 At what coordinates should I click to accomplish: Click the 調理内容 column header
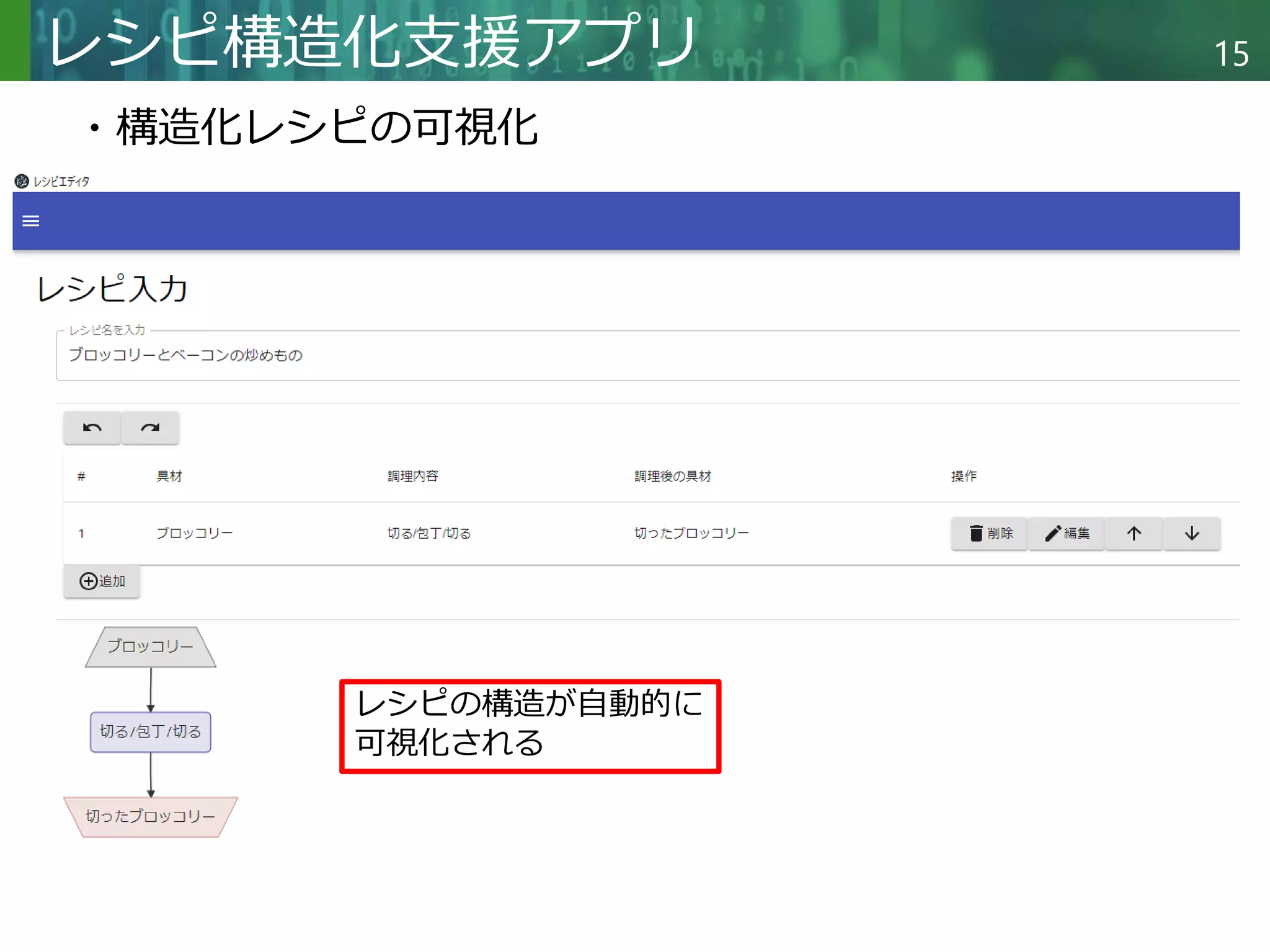[413, 476]
